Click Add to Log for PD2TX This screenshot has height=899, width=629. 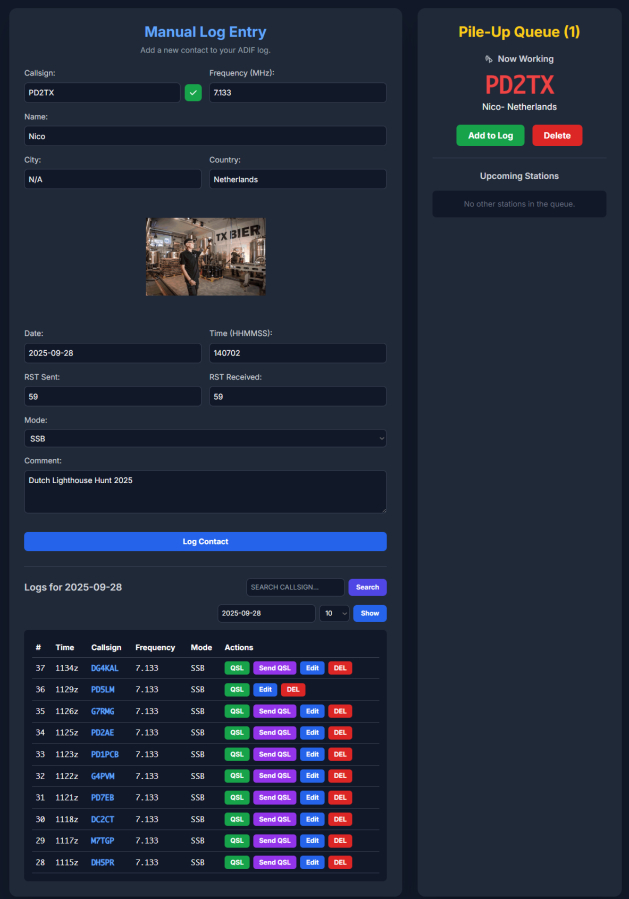click(x=490, y=136)
